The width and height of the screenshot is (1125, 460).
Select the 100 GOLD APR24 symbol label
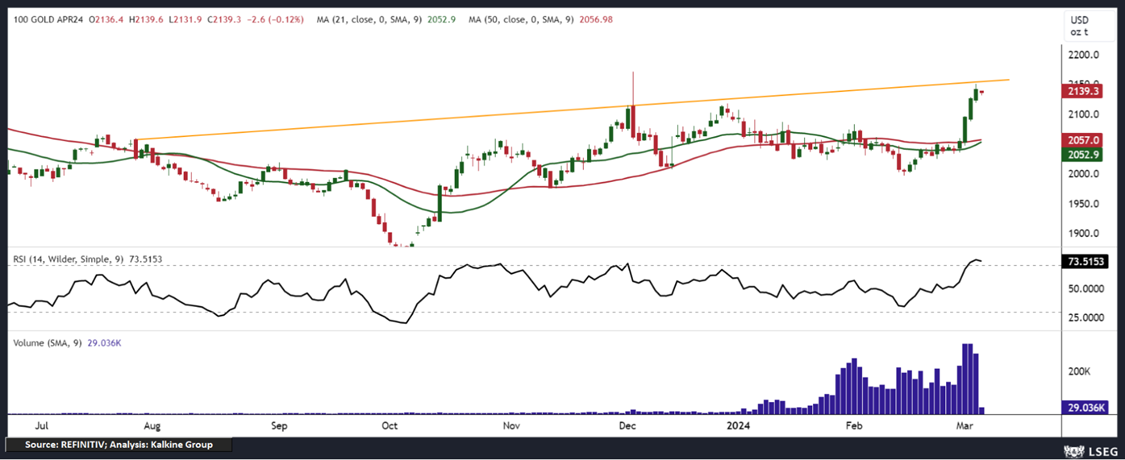47,20
